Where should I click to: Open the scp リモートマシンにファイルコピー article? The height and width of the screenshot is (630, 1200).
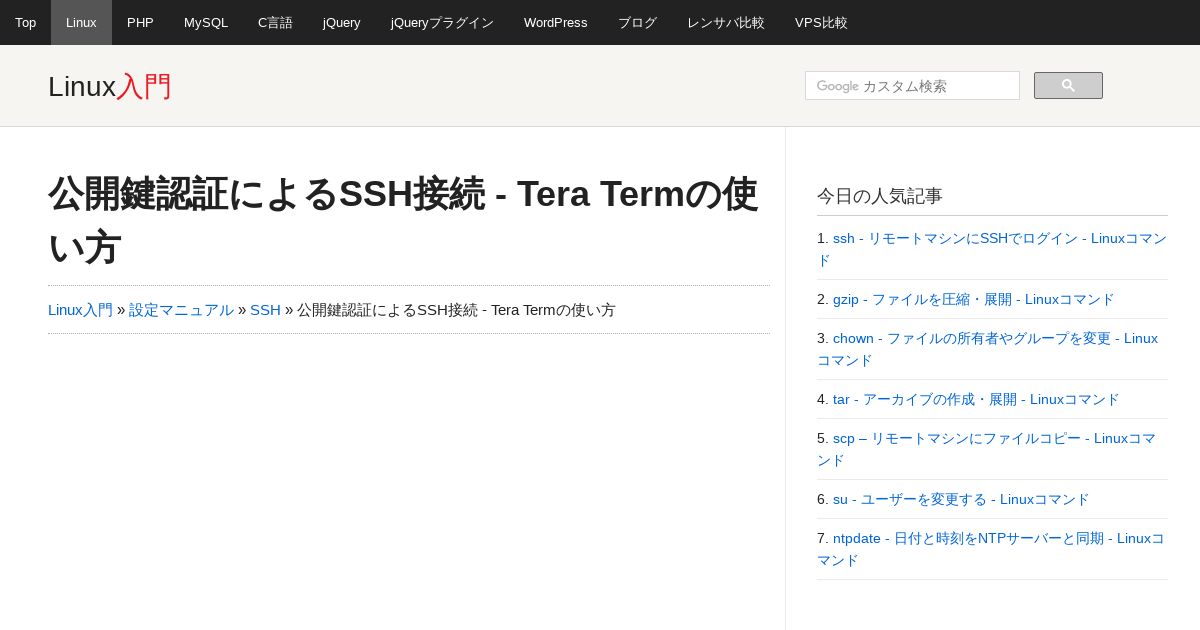click(x=987, y=449)
